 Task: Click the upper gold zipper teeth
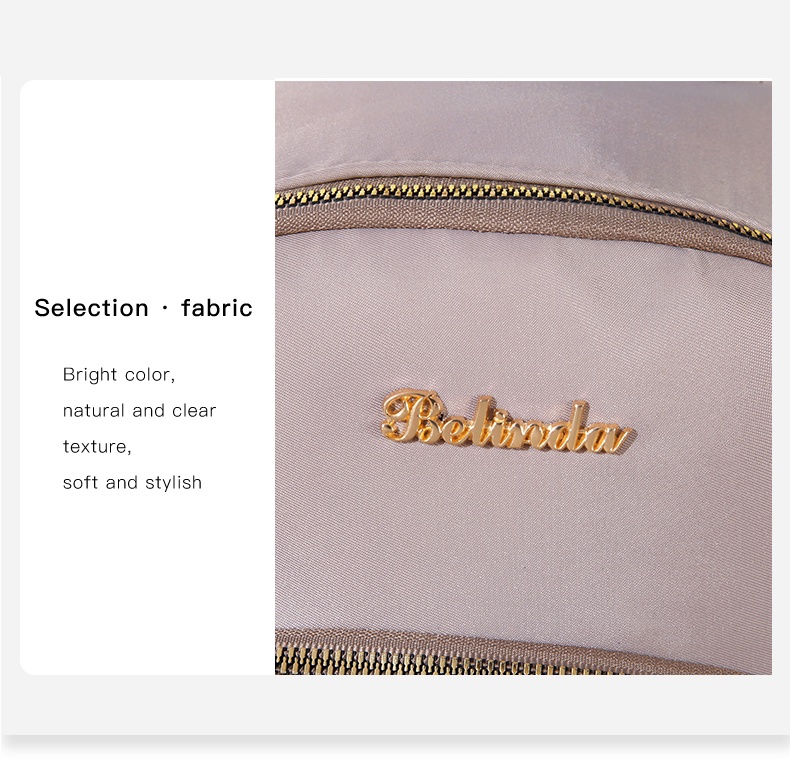tap(523, 201)
